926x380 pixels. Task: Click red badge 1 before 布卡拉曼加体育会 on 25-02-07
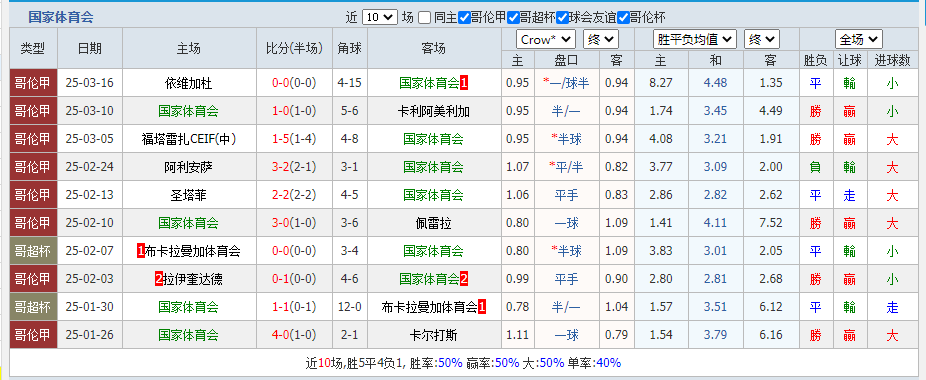click(141, 251)
